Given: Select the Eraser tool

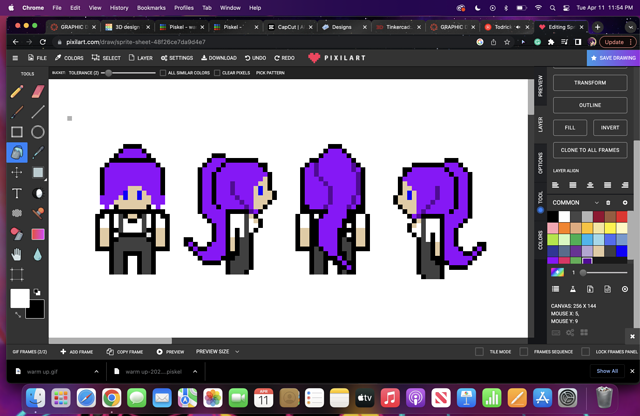Looking at the screenshot, I should 38,91.
